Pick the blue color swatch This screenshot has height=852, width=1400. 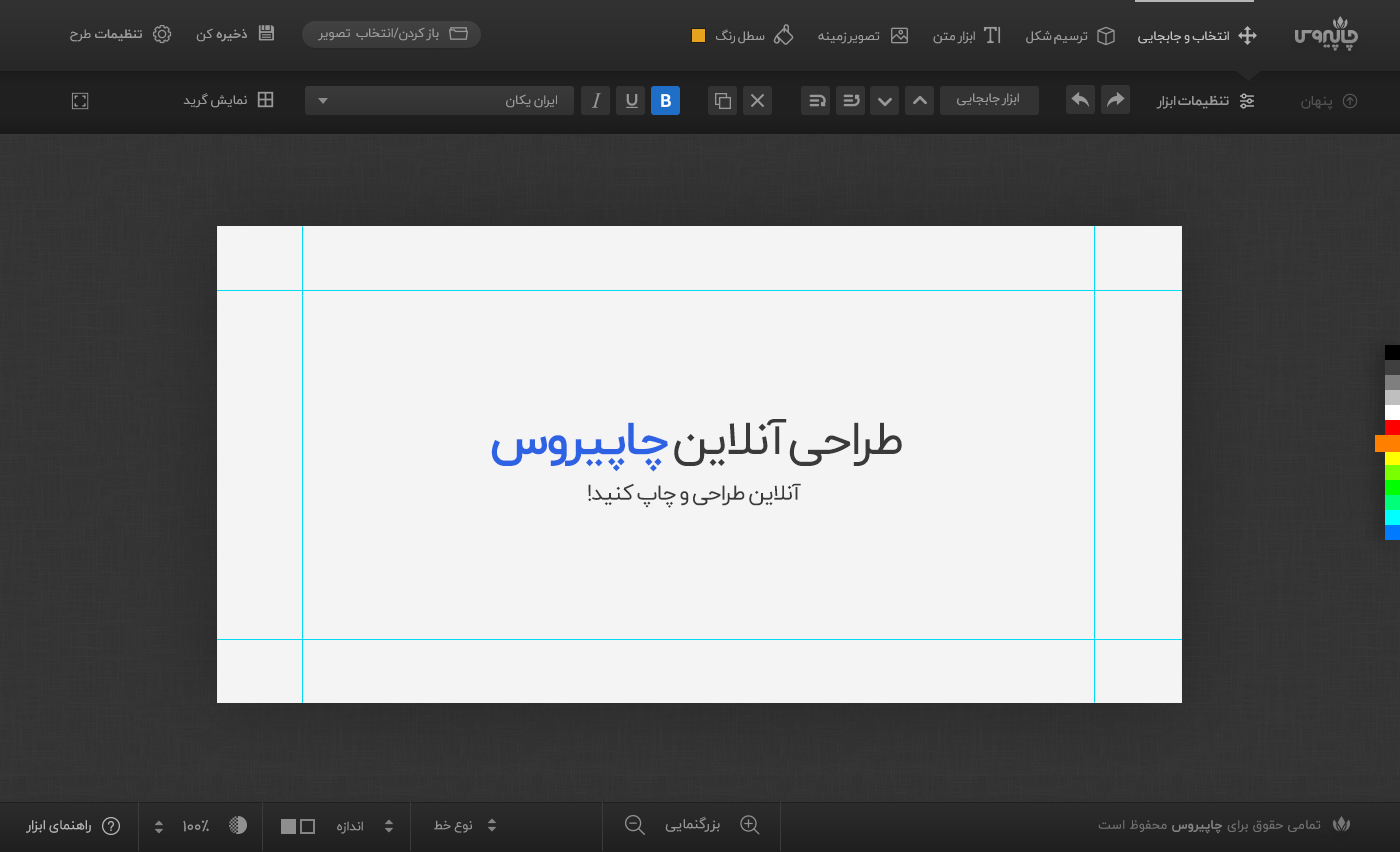1392,532
